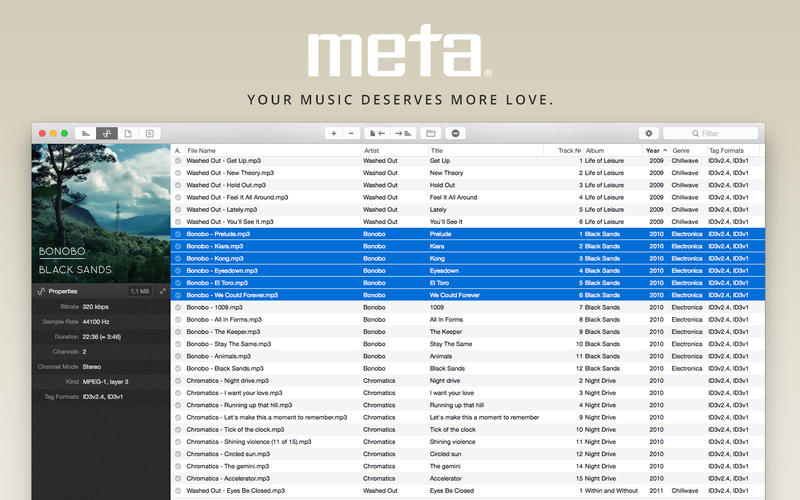Click the tags to file name icon
Image resolution: width=800 pixels, height=500 pixels.
tap(403, 133)
